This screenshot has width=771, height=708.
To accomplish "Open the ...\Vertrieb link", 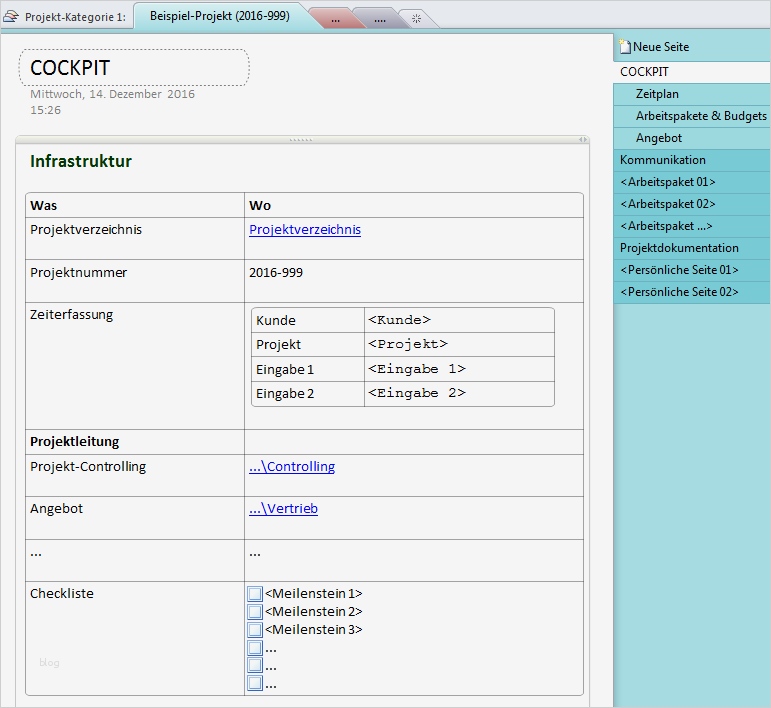I will (283, 509).
